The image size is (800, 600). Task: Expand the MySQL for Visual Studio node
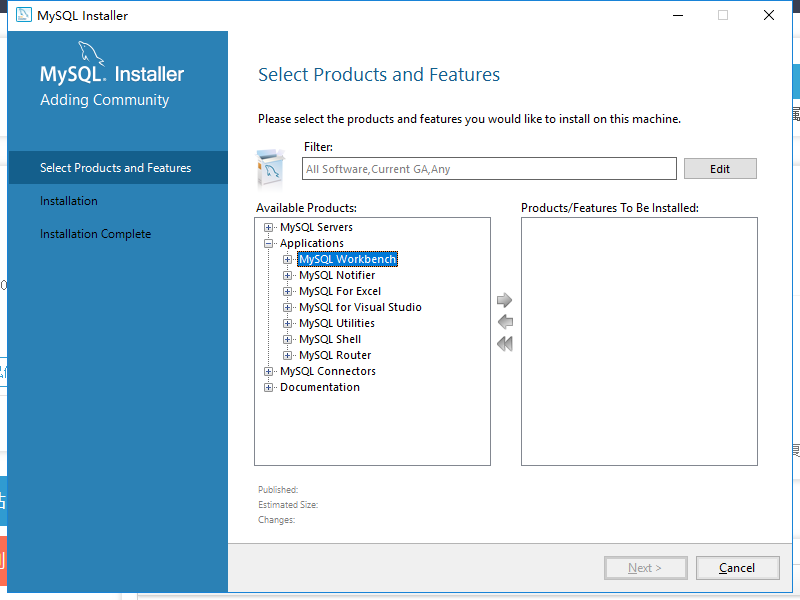[287, 307]
